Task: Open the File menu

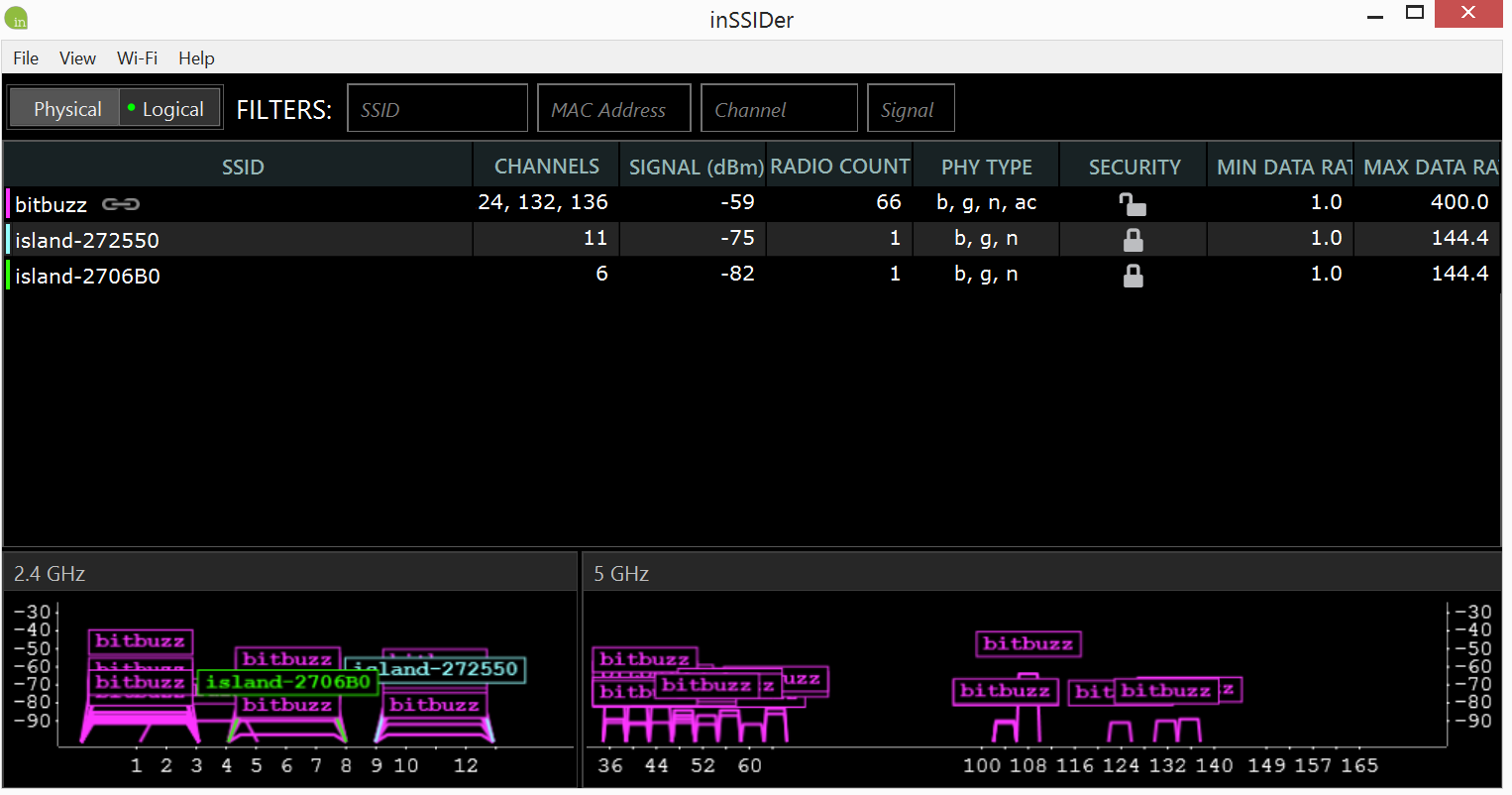Action: [x=26, y=57]
